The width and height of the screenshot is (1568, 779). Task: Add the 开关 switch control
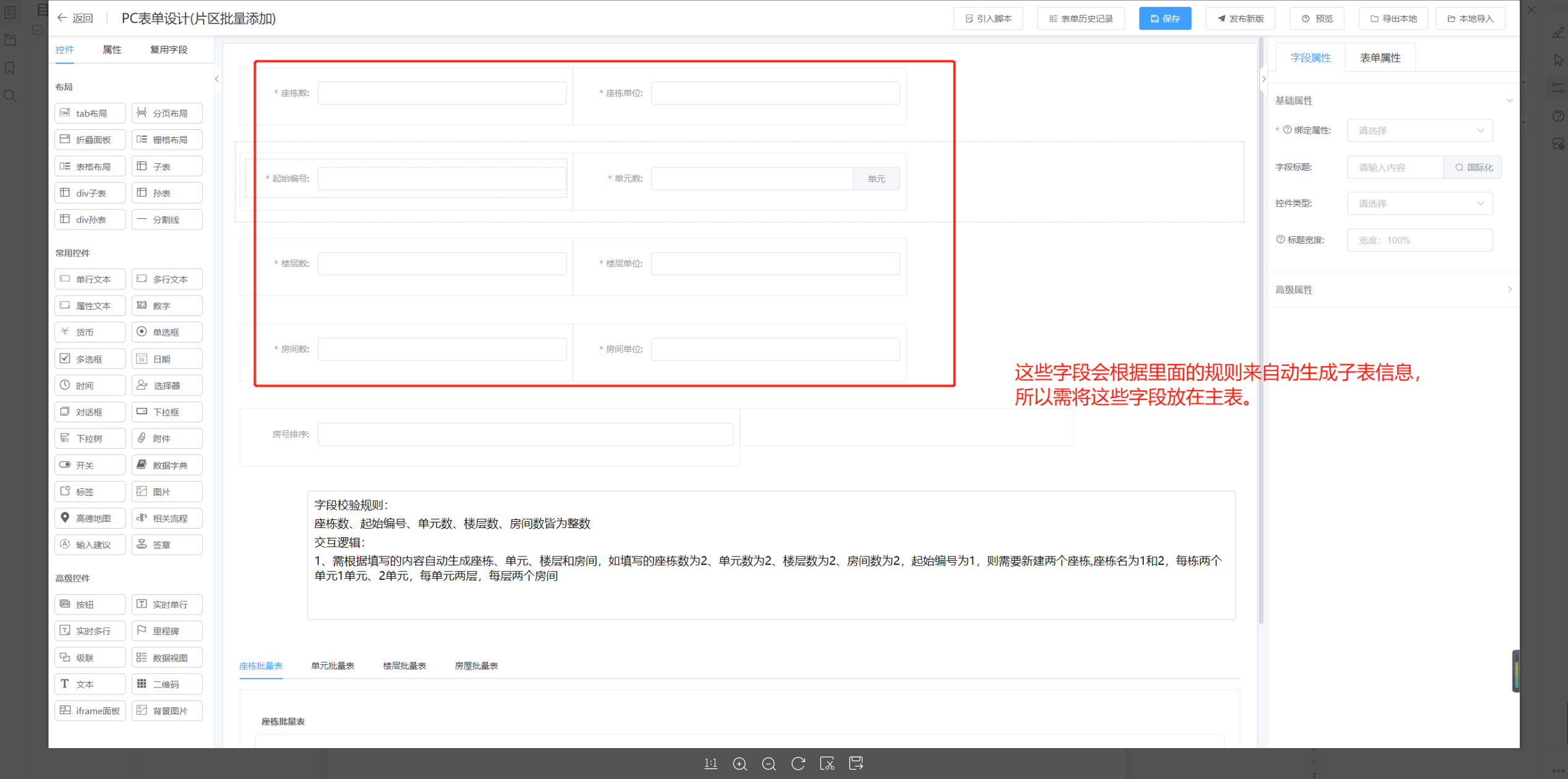90,465
